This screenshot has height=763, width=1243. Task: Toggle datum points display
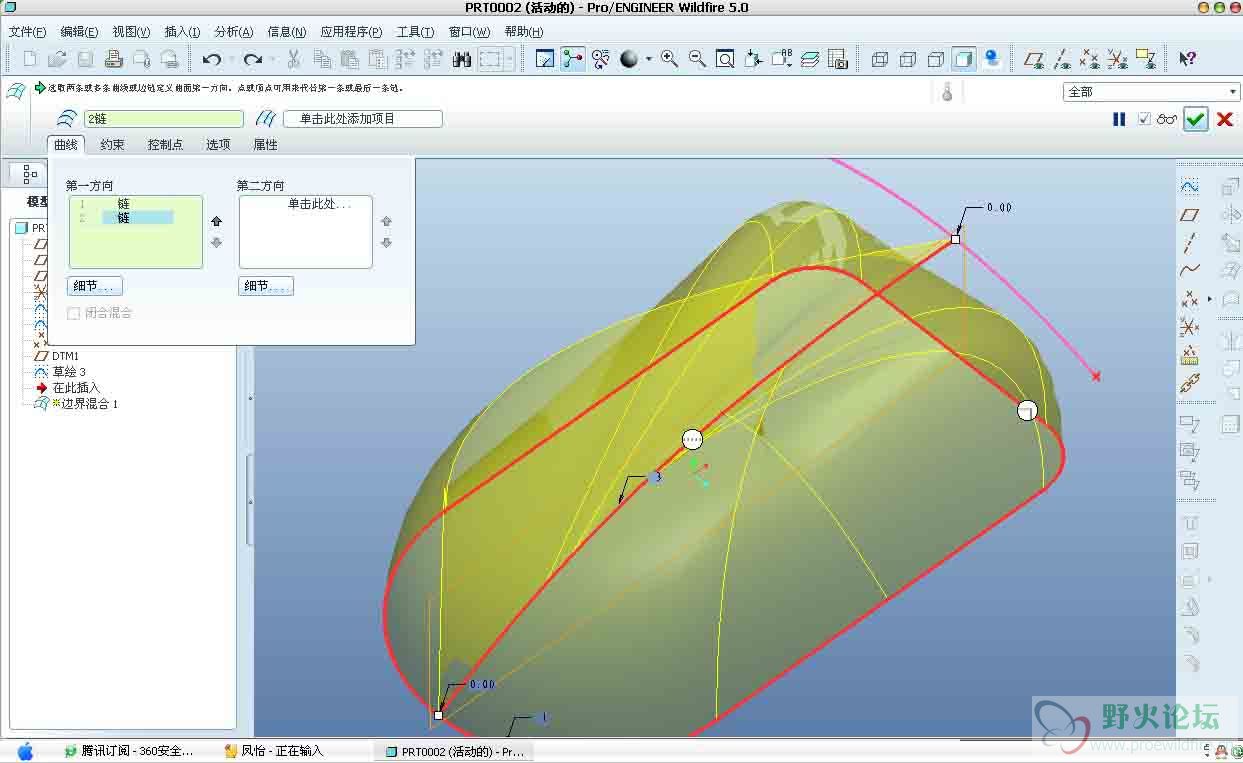(x=1091, y=59)
